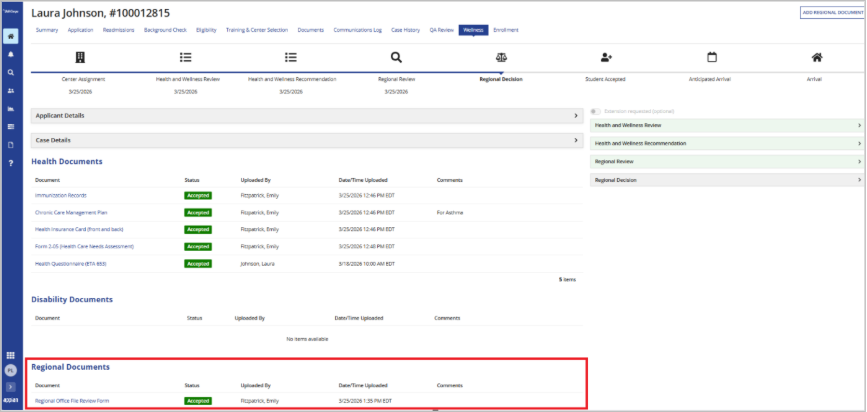Click the Center Assignment building icon
Image resolution: width=867 pixels, height=412 pixels.
pyautogui.click(x=80, y=58)
